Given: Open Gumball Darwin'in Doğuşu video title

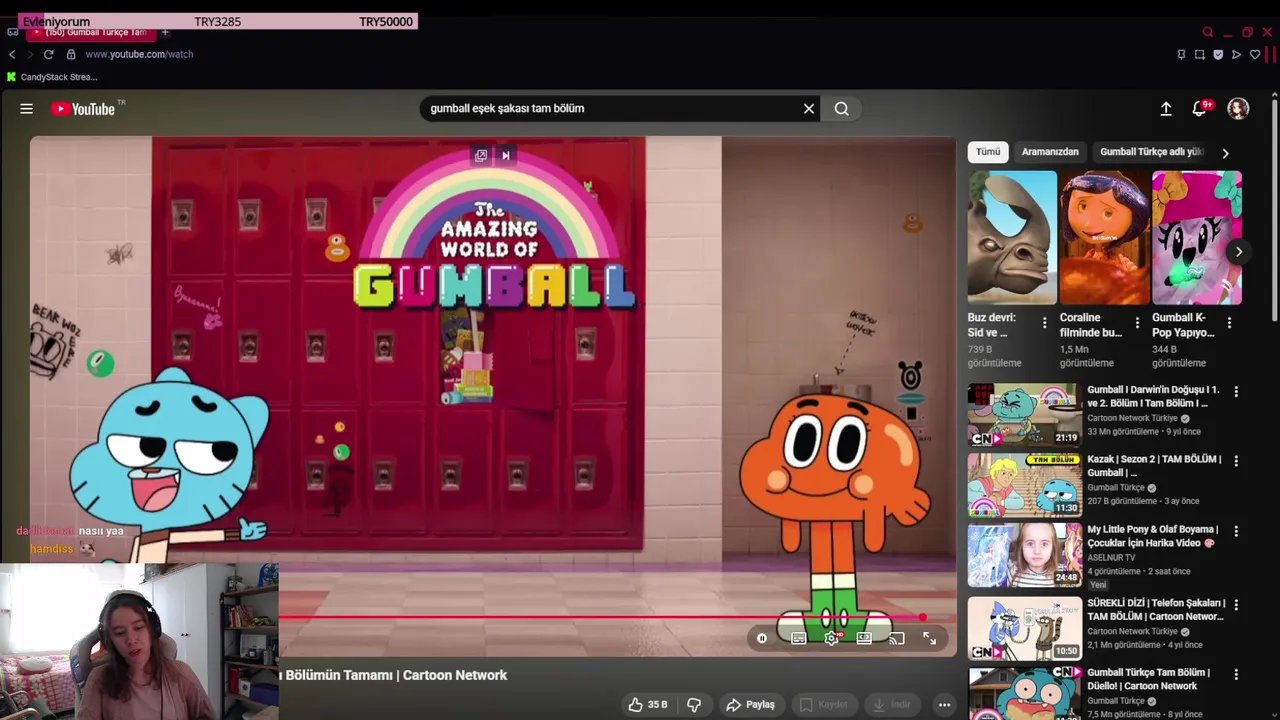Looking at the screenshot, I should pyautogui.click(x=1153, y=396).
